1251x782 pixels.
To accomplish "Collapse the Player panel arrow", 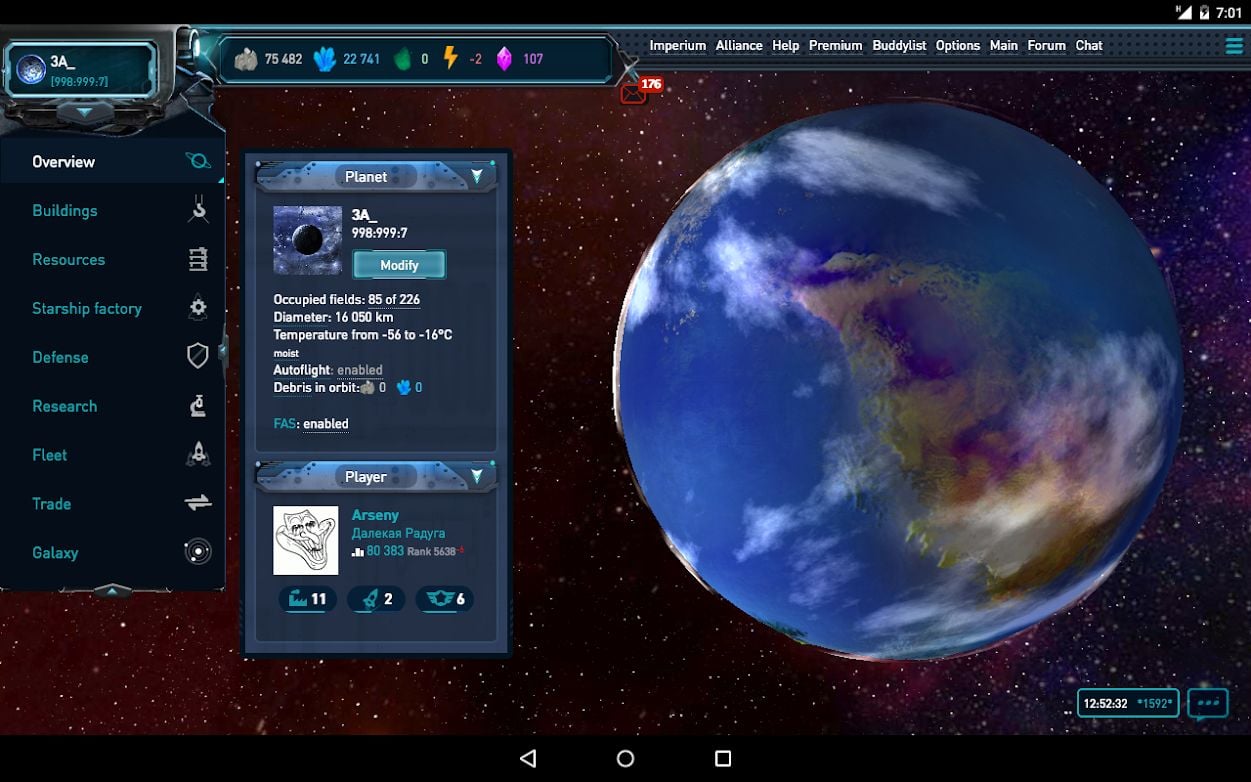I will (x=476, y=476).
